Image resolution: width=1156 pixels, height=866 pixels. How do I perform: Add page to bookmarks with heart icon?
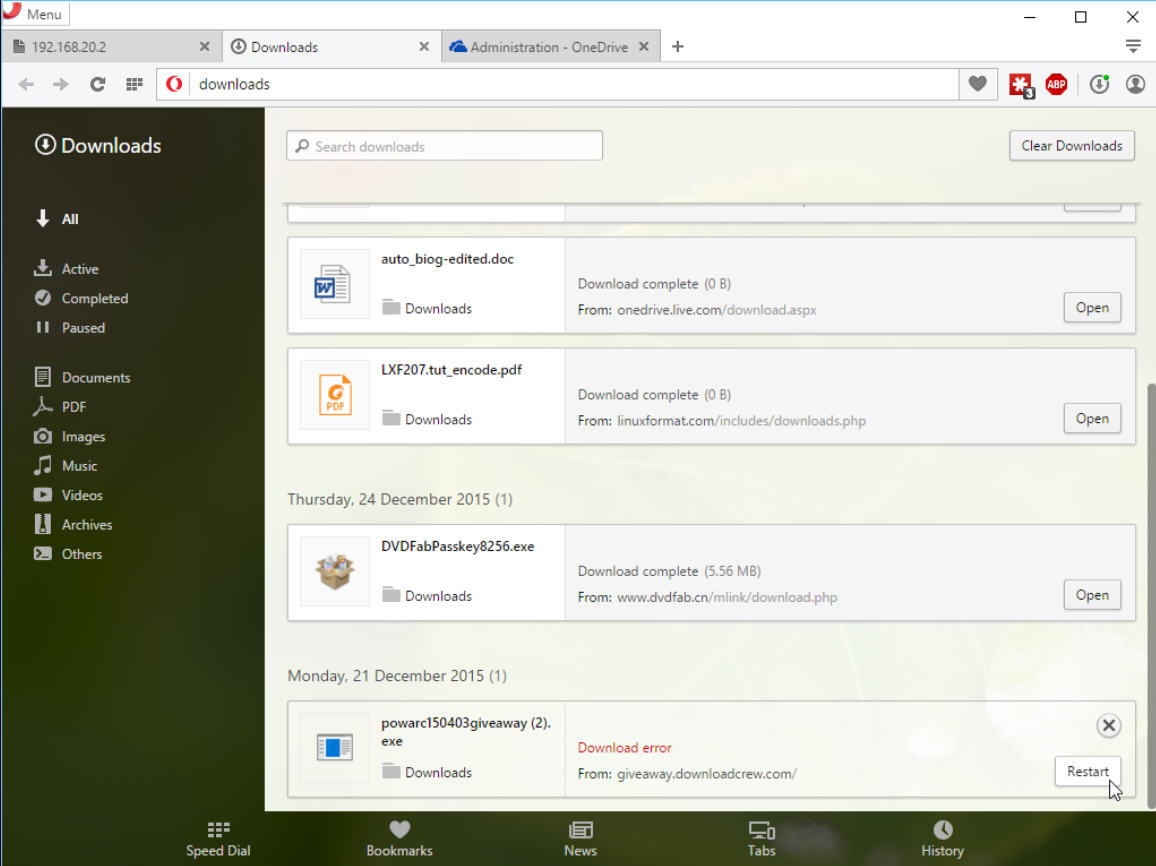point(978,84)
